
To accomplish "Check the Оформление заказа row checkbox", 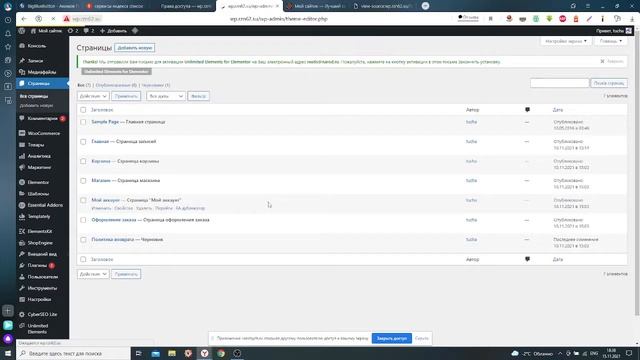I will (83, 220).
